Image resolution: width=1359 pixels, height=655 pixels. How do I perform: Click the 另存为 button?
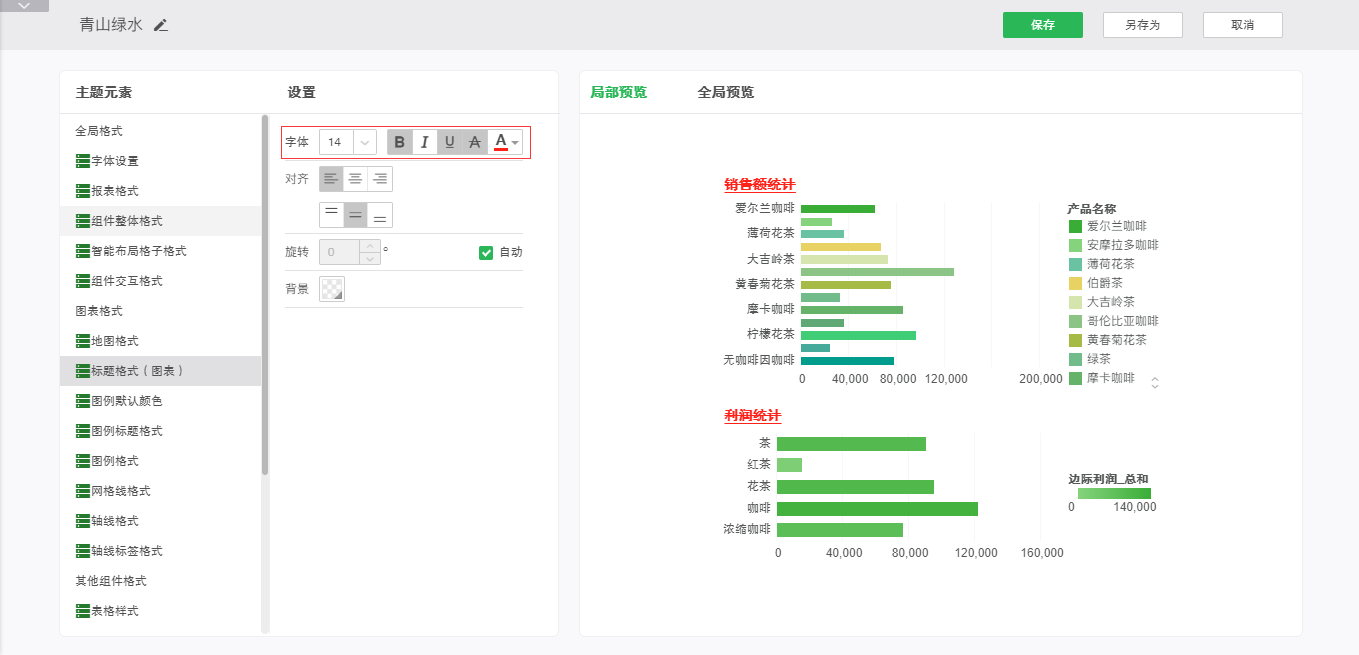click(x=1142, y=25)
